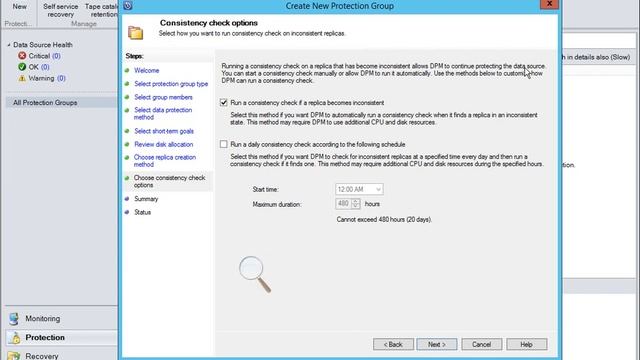Go to the Welcome step
The width and height of the screenshot is (640, 360).
click(147, 70)
